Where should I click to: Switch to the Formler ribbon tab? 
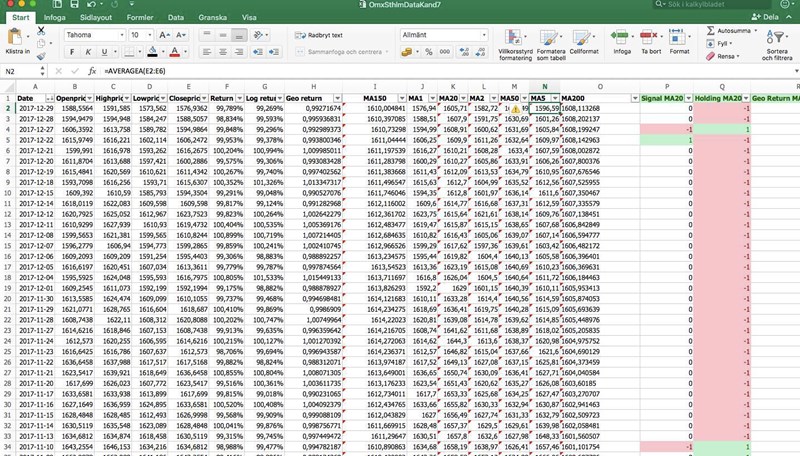pos(140,18)
